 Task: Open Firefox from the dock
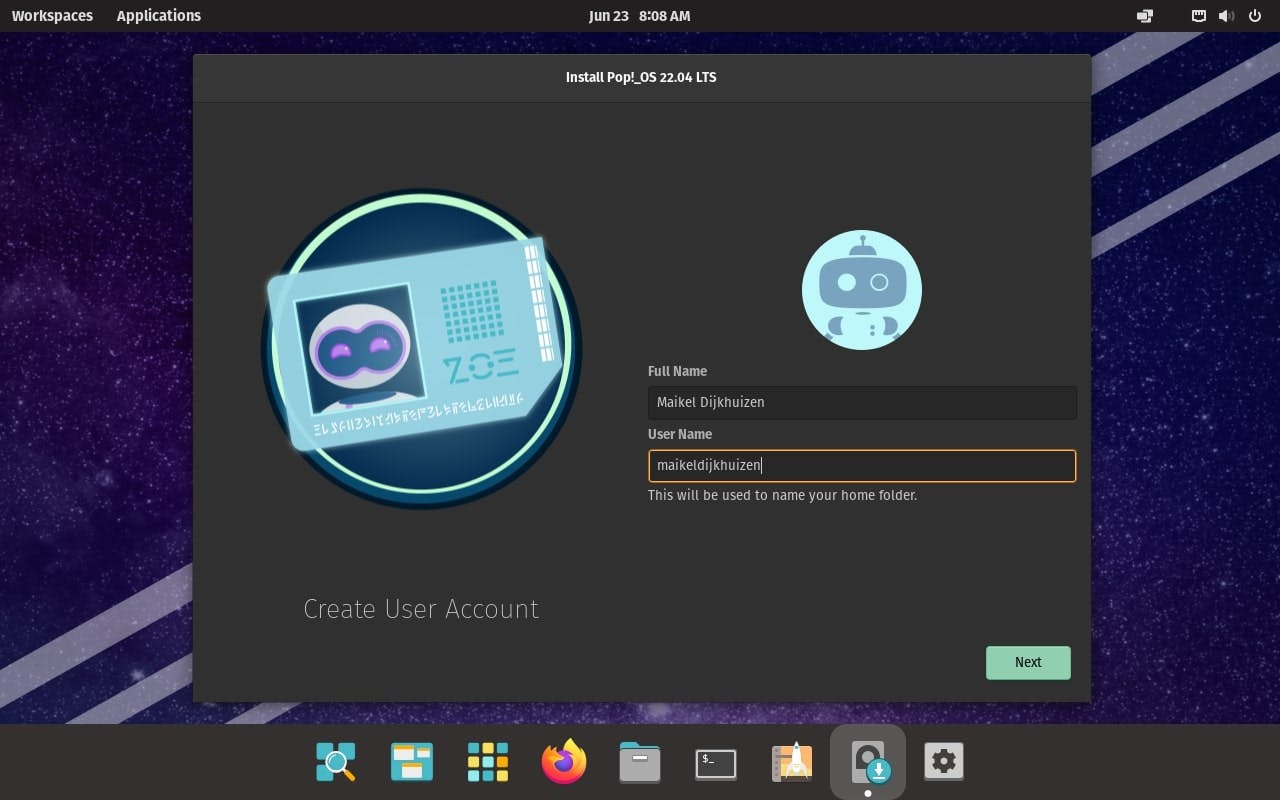[563, 761]
